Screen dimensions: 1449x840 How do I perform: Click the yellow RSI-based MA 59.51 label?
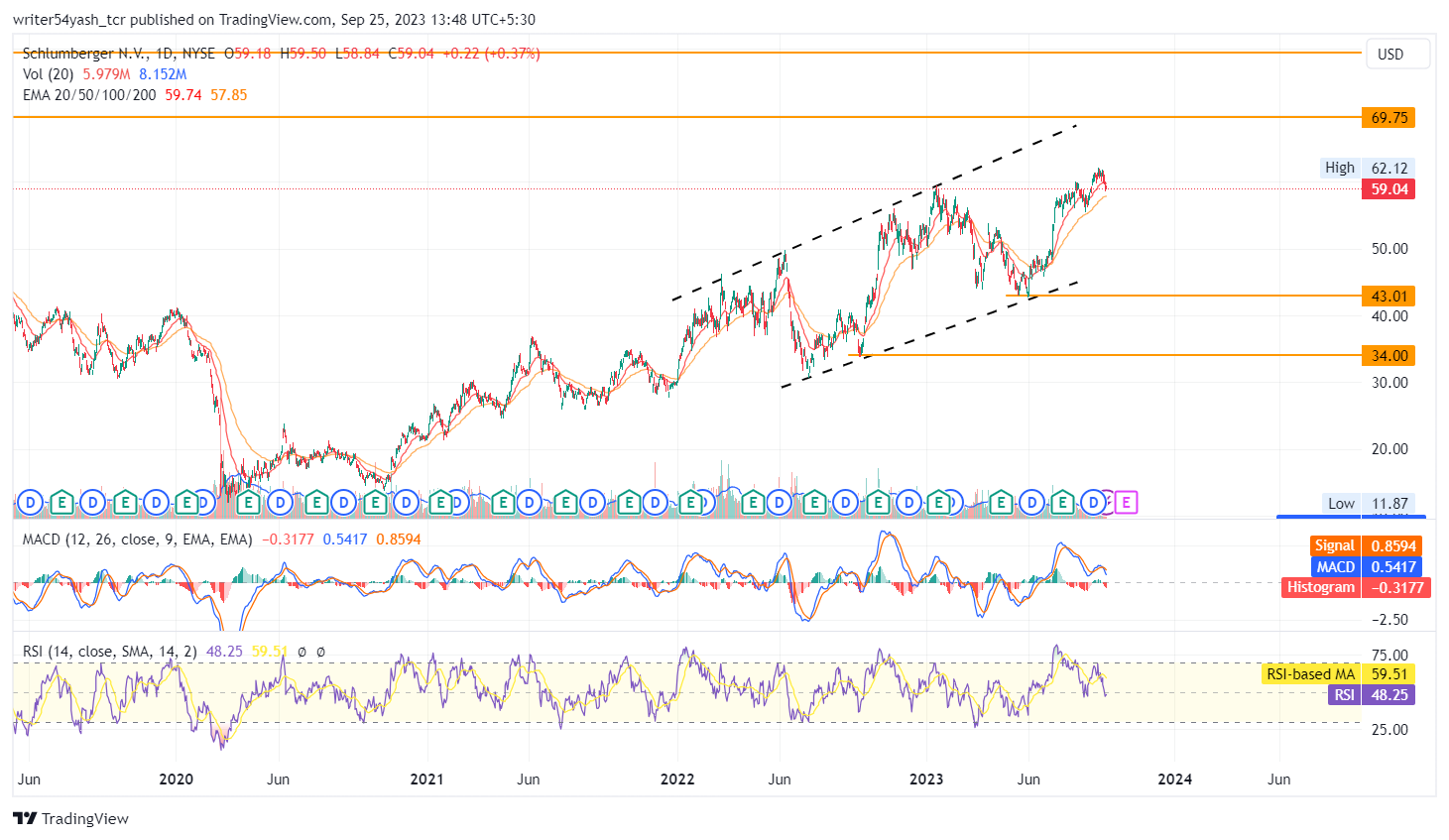coord(1339,674)
